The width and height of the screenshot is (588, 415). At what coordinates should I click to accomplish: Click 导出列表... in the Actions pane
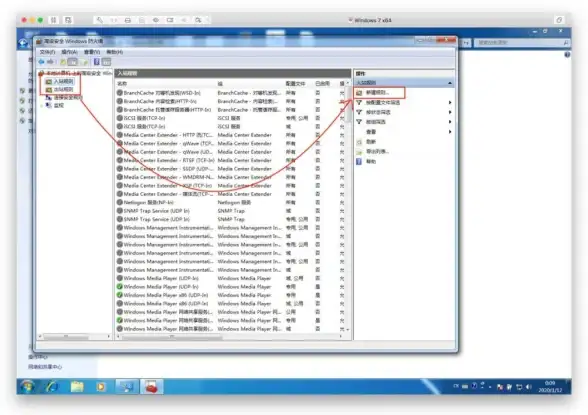click(x=377, y=151)
